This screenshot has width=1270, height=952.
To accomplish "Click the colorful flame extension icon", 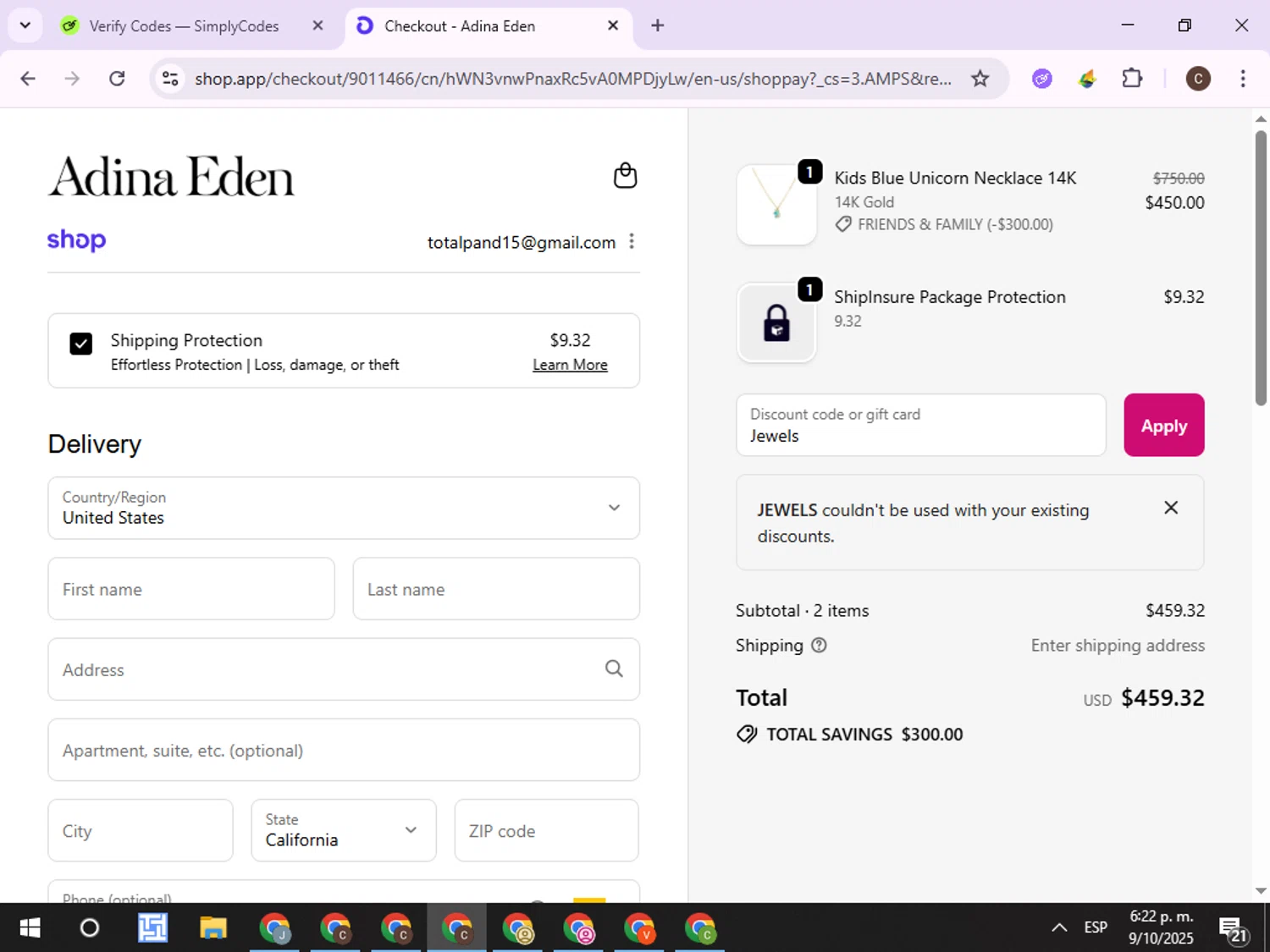I will 1087,79.
